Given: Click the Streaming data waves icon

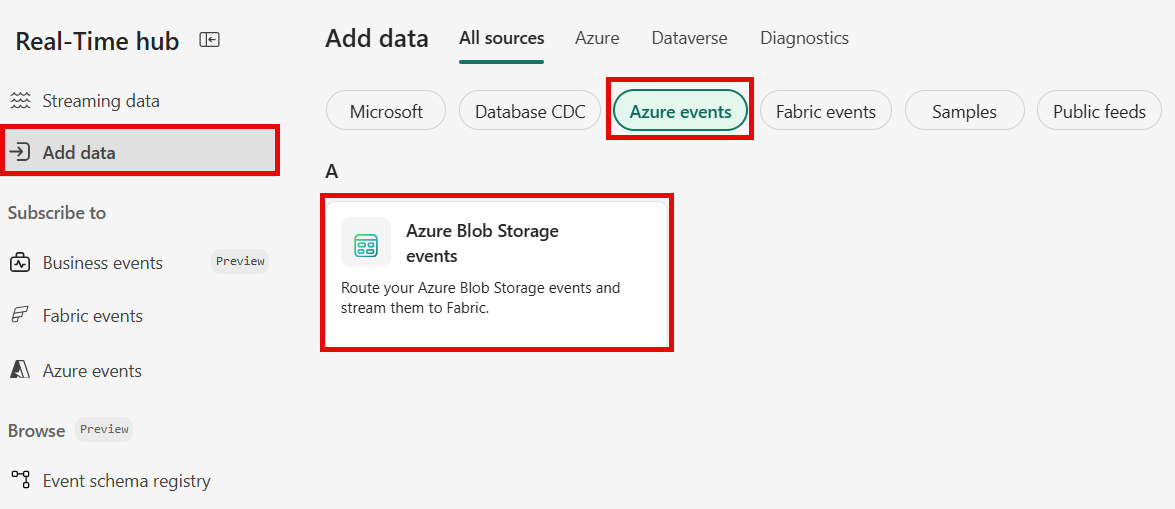Looking at the screenshot, I should click(20, 101).
